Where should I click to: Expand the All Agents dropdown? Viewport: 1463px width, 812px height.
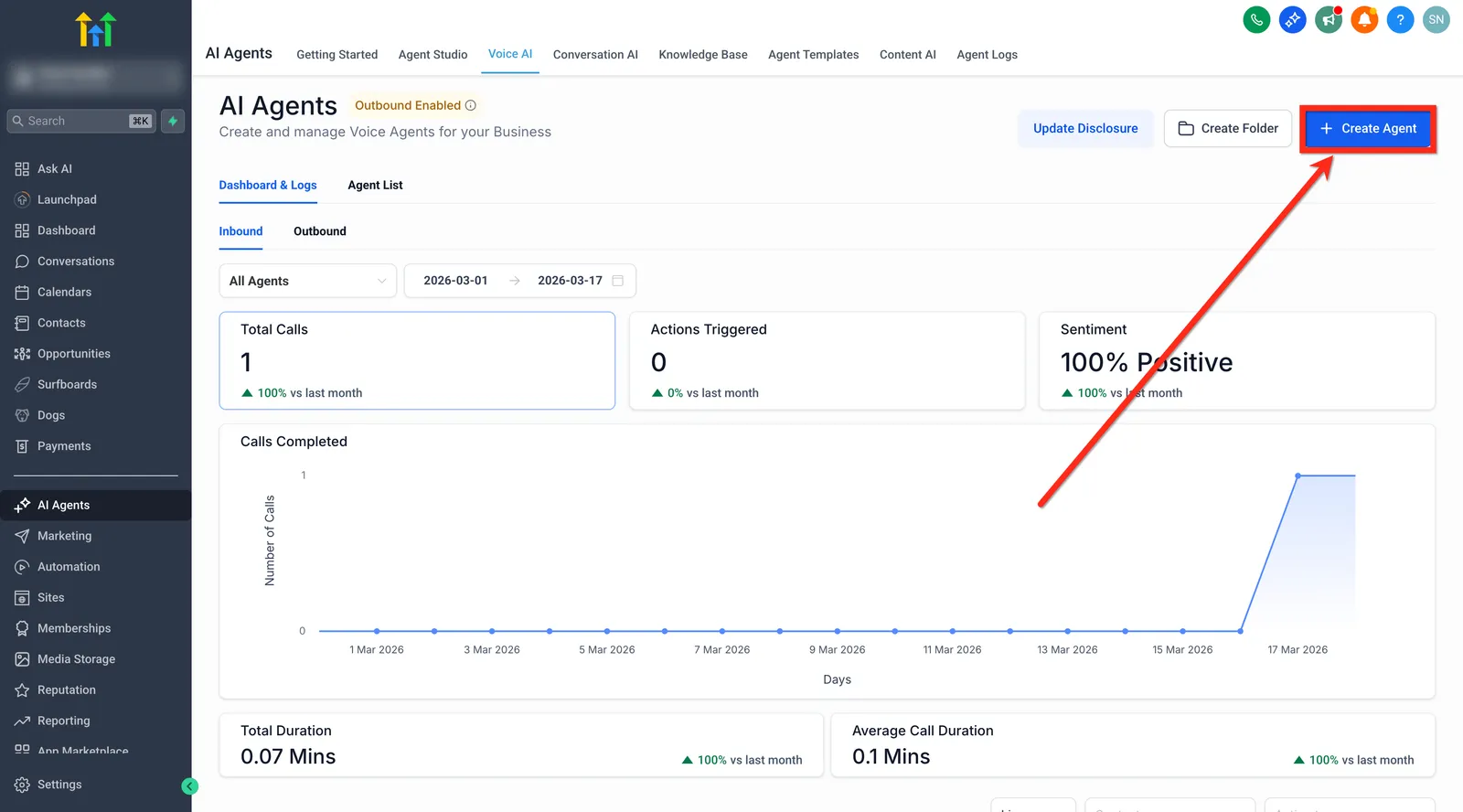[308, 281]
